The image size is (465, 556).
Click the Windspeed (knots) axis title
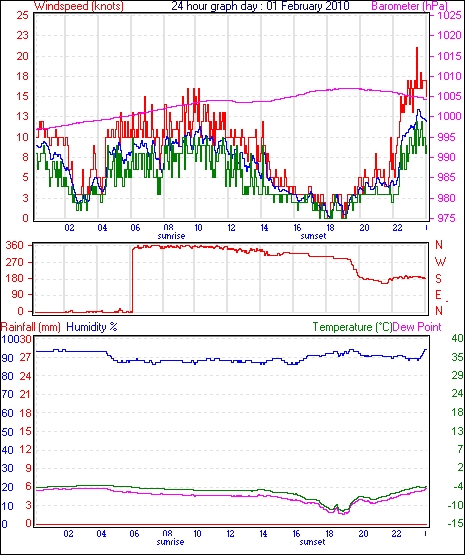coord(79,6)
